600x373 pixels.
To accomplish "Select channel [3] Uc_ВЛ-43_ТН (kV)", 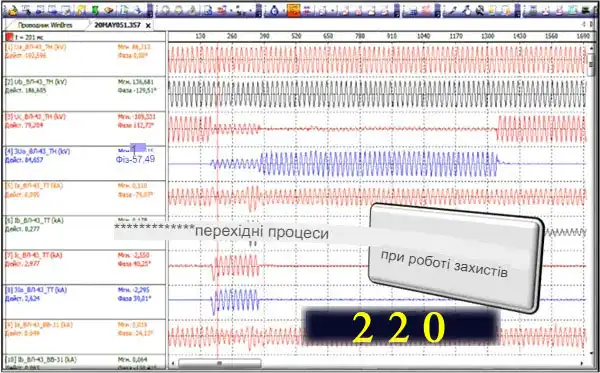I will click(36, 117).
